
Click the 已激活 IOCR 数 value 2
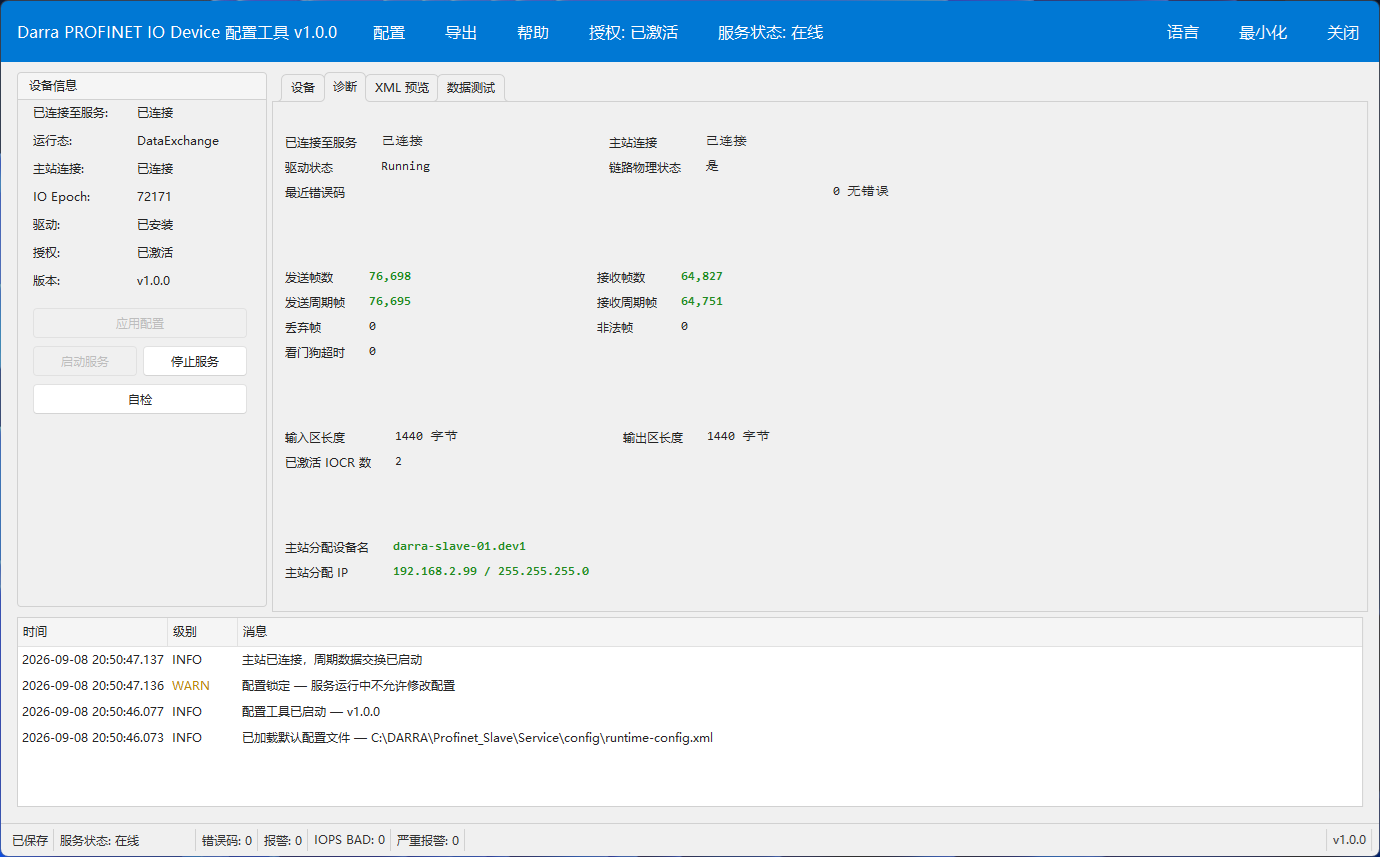pos(398,461)
